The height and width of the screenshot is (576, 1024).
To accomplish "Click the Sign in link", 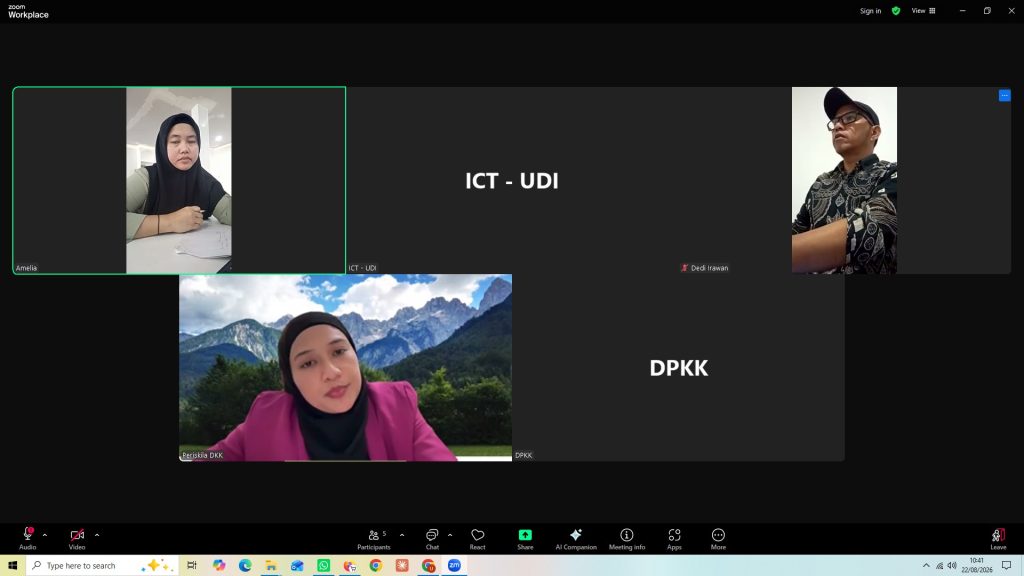I will tap(870, 10).
